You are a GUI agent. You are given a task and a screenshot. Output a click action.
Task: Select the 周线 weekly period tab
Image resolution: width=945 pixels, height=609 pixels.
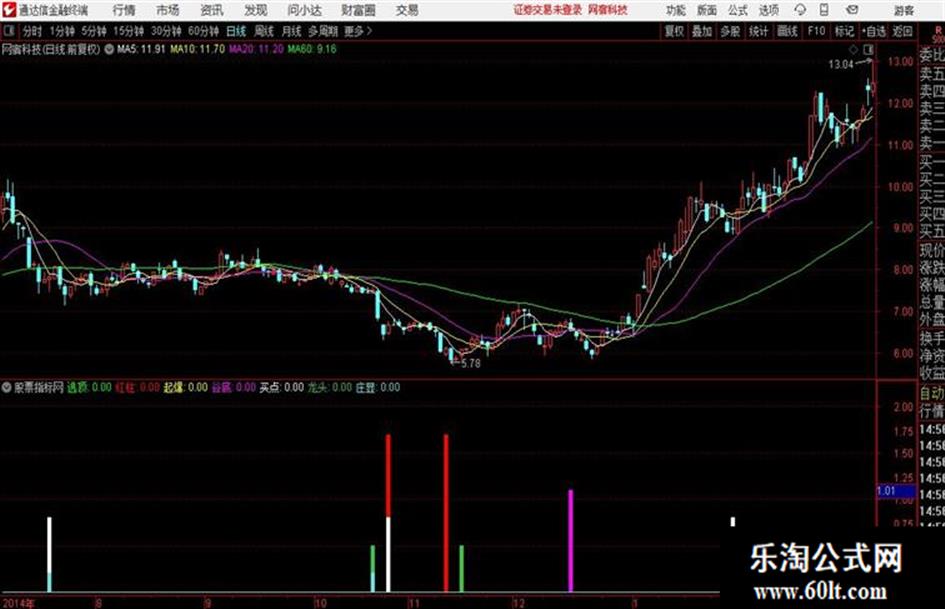pyautogui.click(x=264, y=31)
